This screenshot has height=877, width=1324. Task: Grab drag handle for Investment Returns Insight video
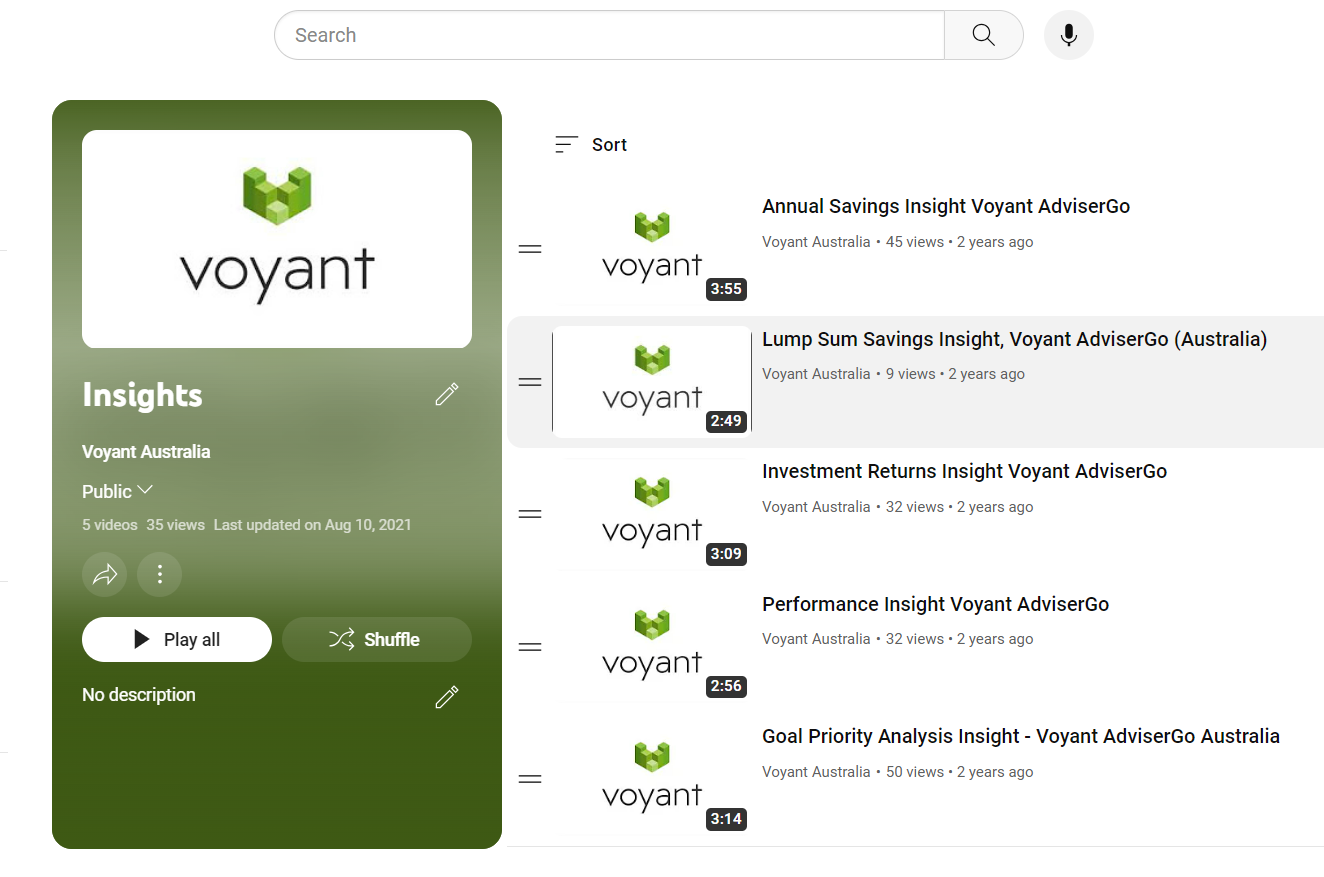pyautogui.click(x=530, y=514)
